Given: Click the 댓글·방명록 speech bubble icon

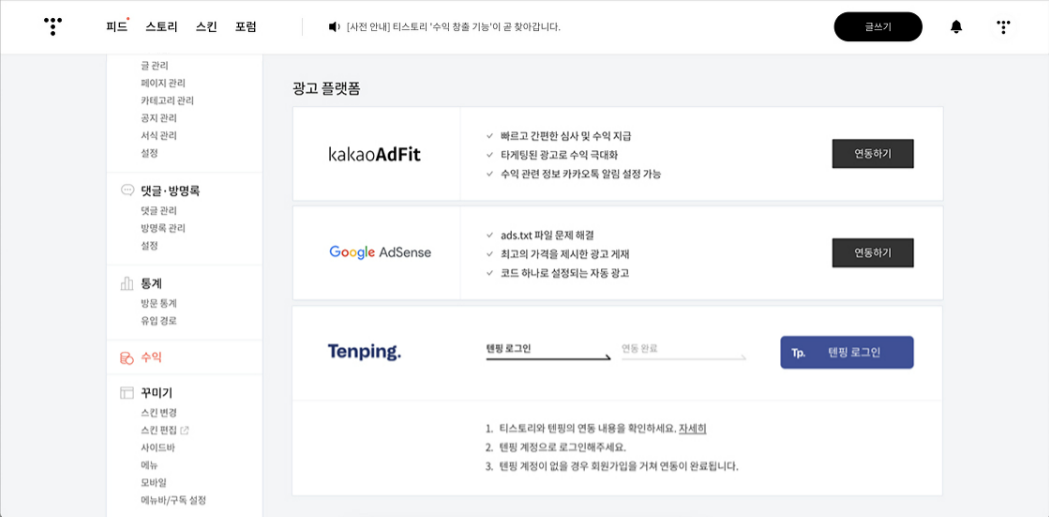Looking at the screenshot, I should tap(127, 191).
